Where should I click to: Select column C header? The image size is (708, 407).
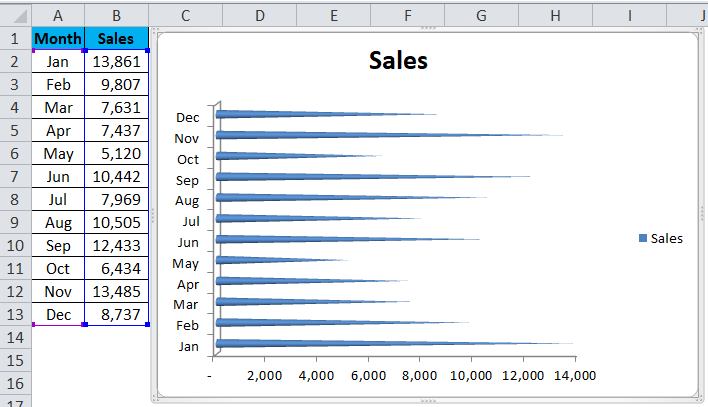click(185, 16)
